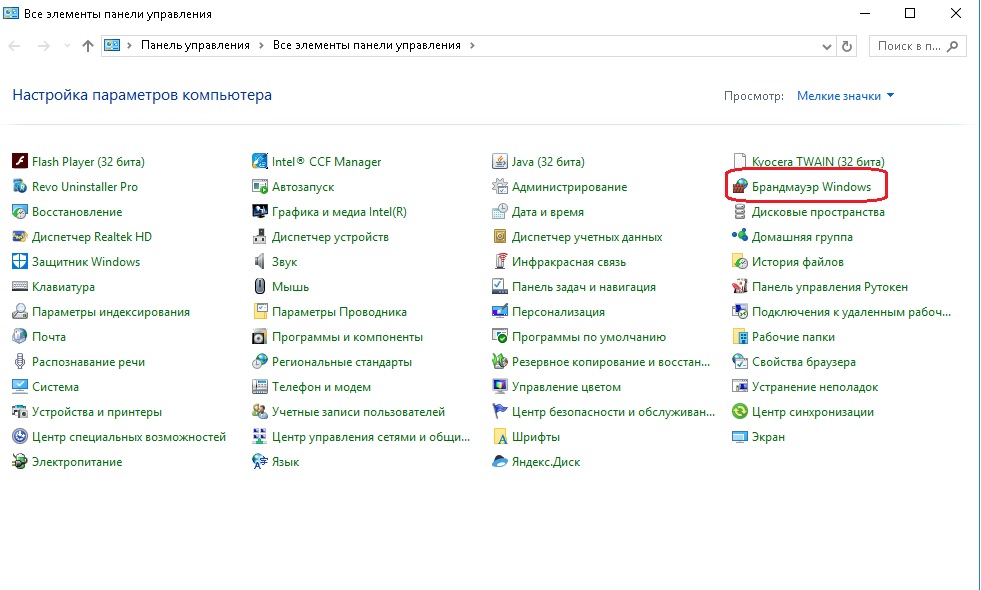The height and width of the screenshot is (590, 981).
Task: Click the Программы и компоненты icon
Action: tap(260, 337)
